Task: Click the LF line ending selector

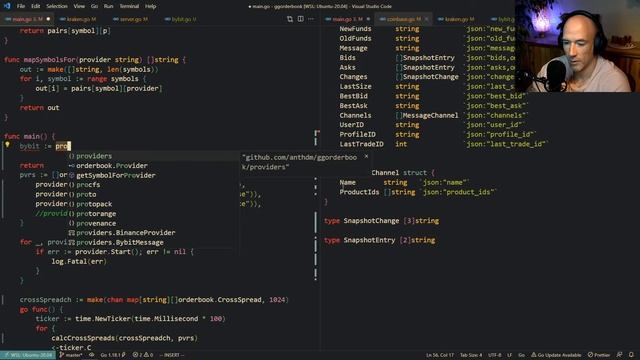Action: point(509,355)
